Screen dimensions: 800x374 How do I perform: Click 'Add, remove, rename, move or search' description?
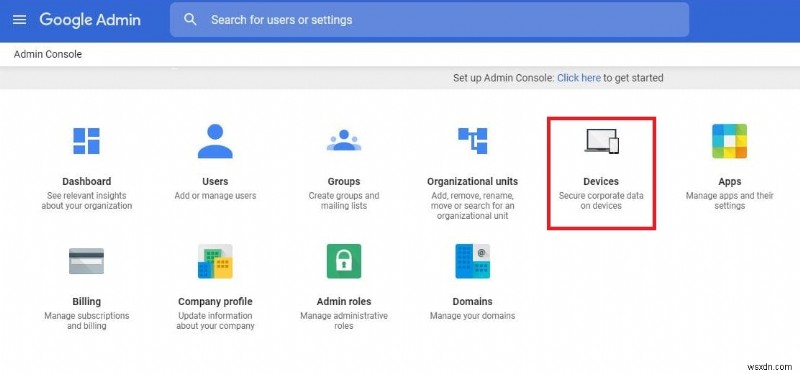click(472, 206)
